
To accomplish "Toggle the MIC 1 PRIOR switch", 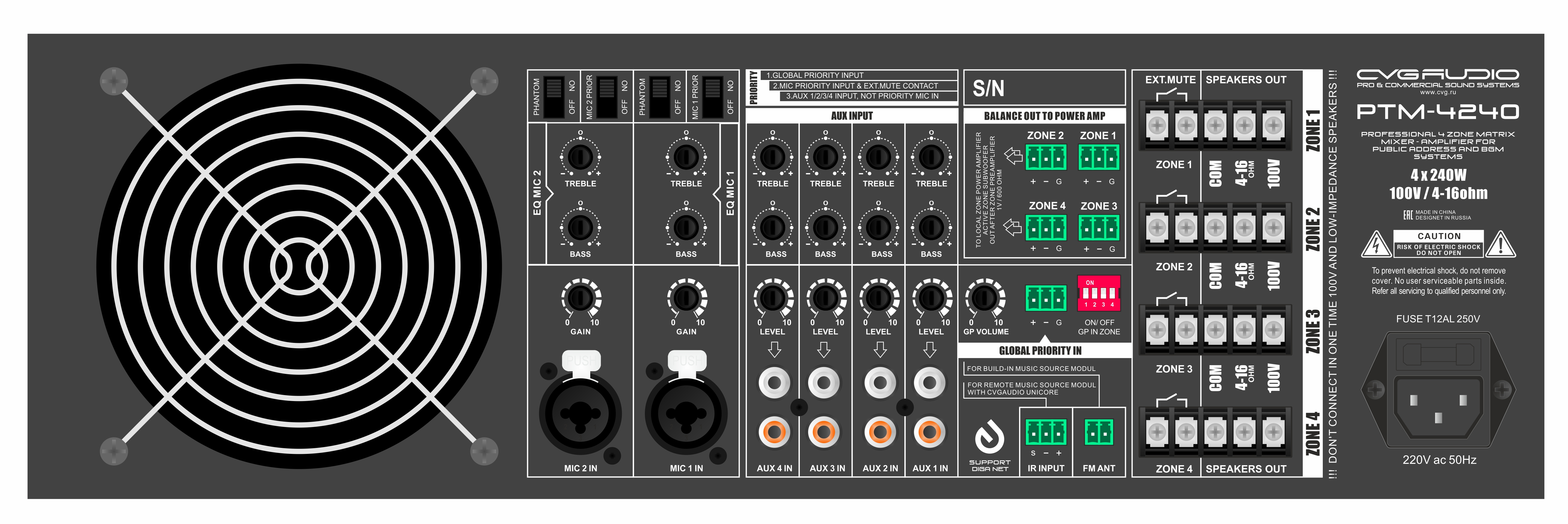I will click(x=713, y=97).
